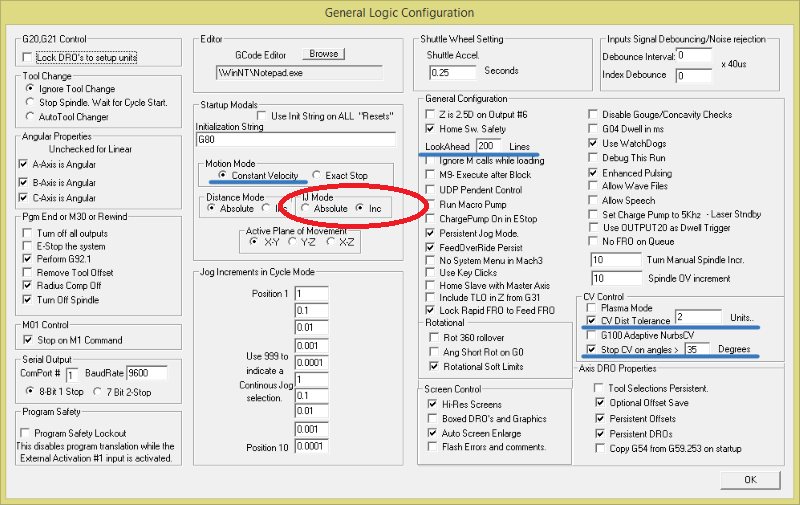Enable Program Safety Lockout
The image size is (800, 505).
24,433
